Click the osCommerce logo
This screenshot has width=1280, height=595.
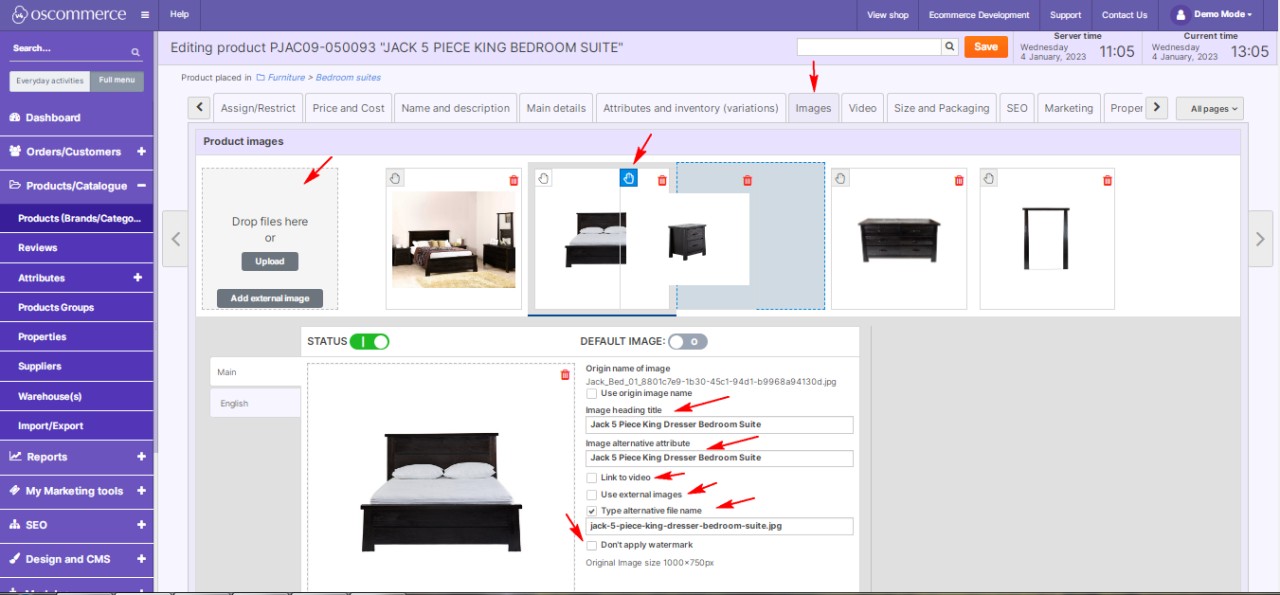[x=69, y=14]
